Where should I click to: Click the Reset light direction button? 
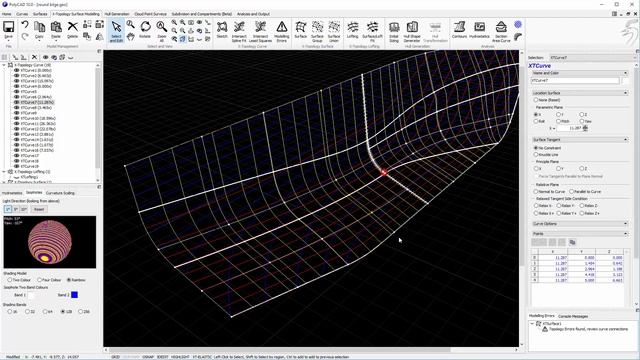point(39,209)
